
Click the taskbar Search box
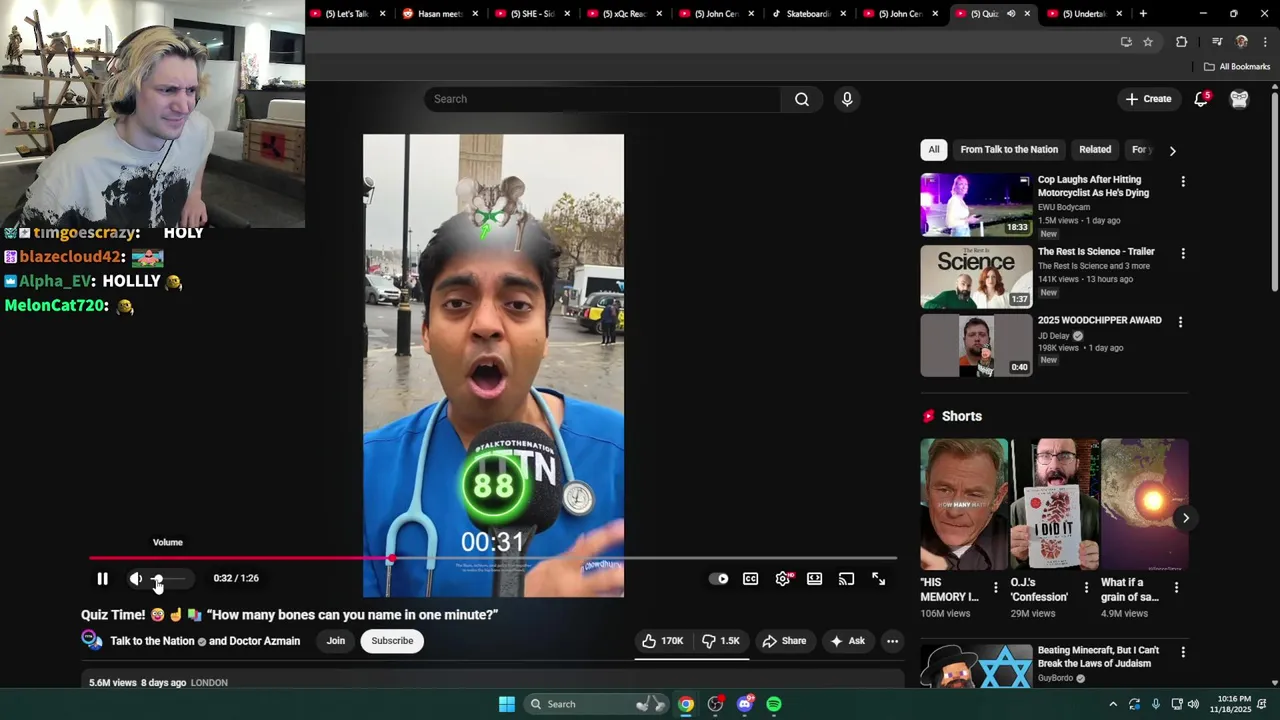coord(598,704)
